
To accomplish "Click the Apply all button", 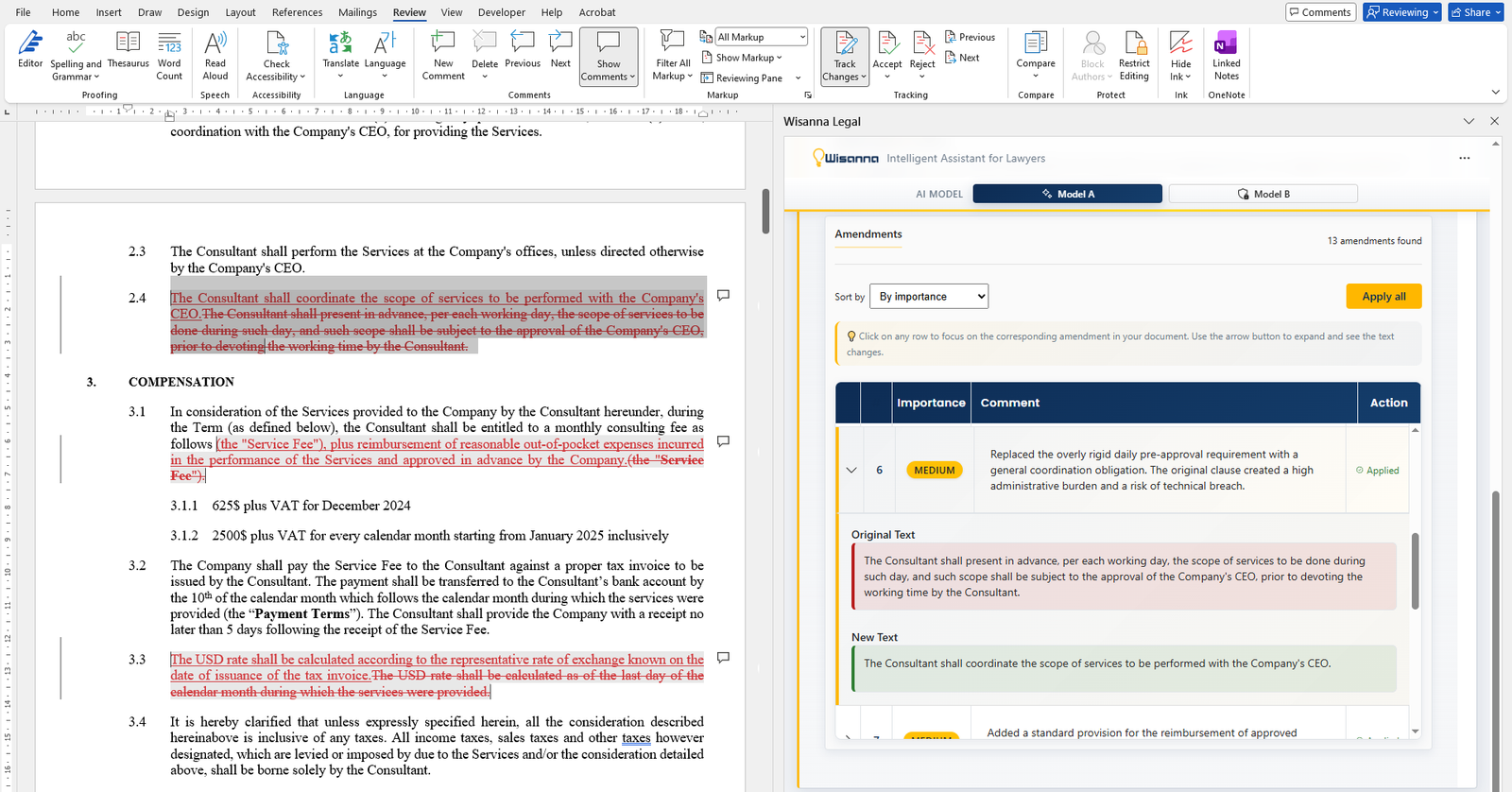I will point(1383,297).
